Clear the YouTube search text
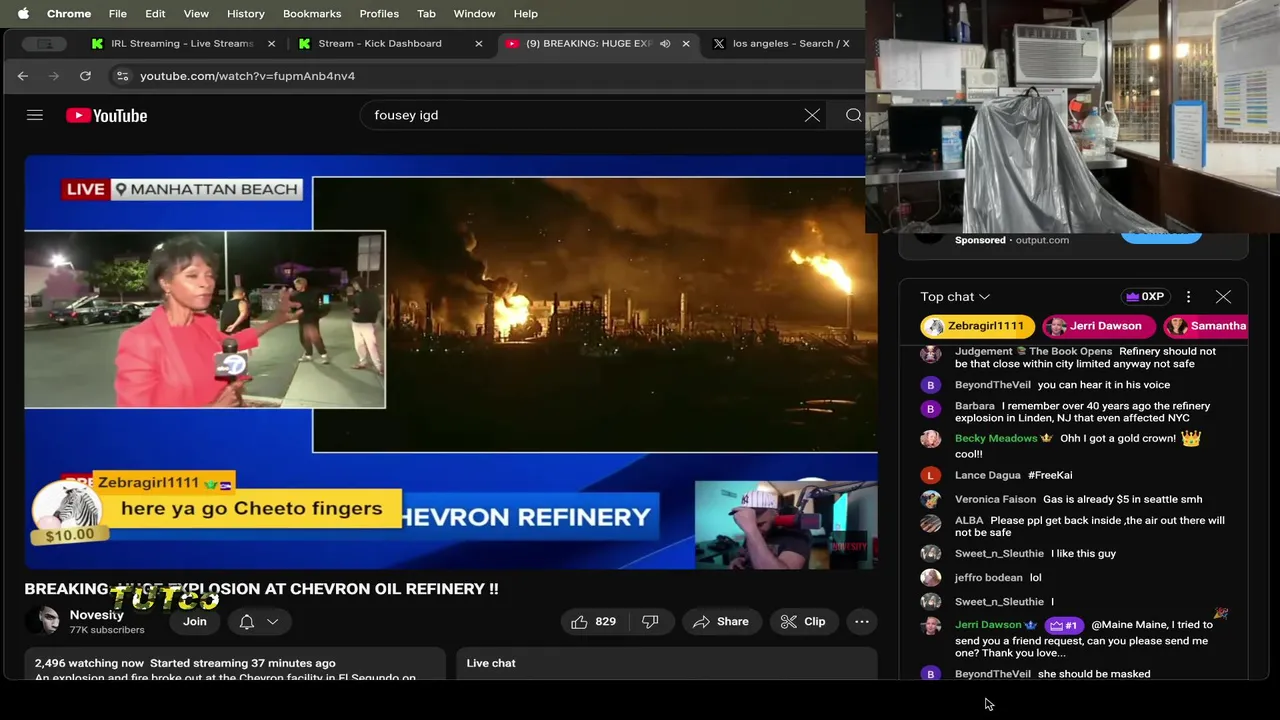This screenshot has height=720, width=1280. pyautogui.click(x=812, y=116)
